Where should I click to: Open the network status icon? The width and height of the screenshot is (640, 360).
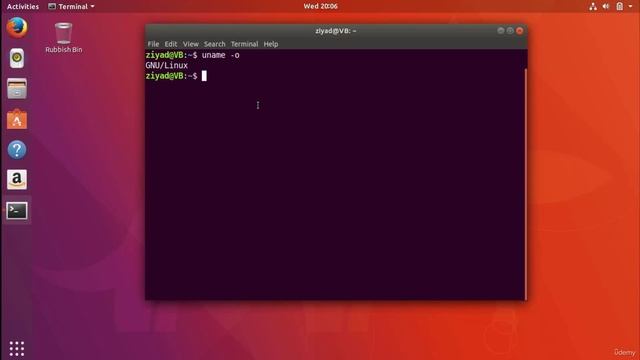tap(593, 7)
